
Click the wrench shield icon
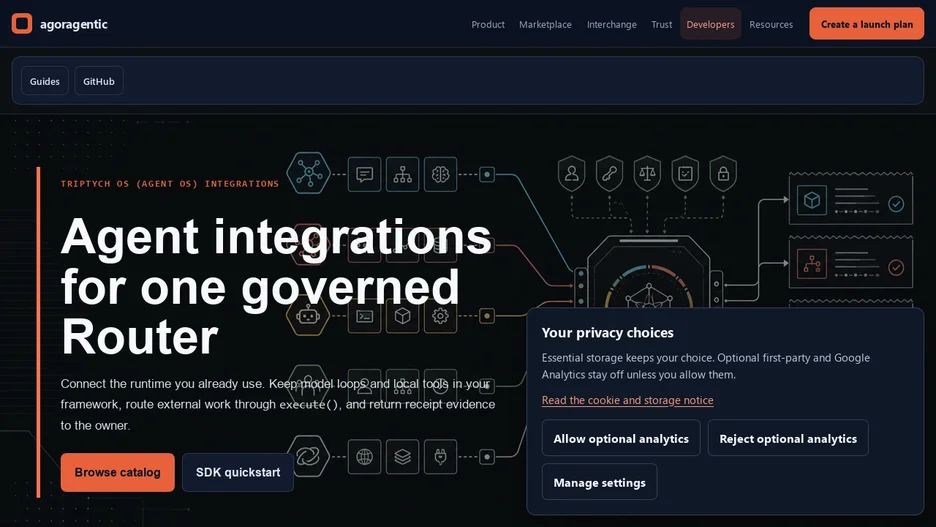[609, 174]
